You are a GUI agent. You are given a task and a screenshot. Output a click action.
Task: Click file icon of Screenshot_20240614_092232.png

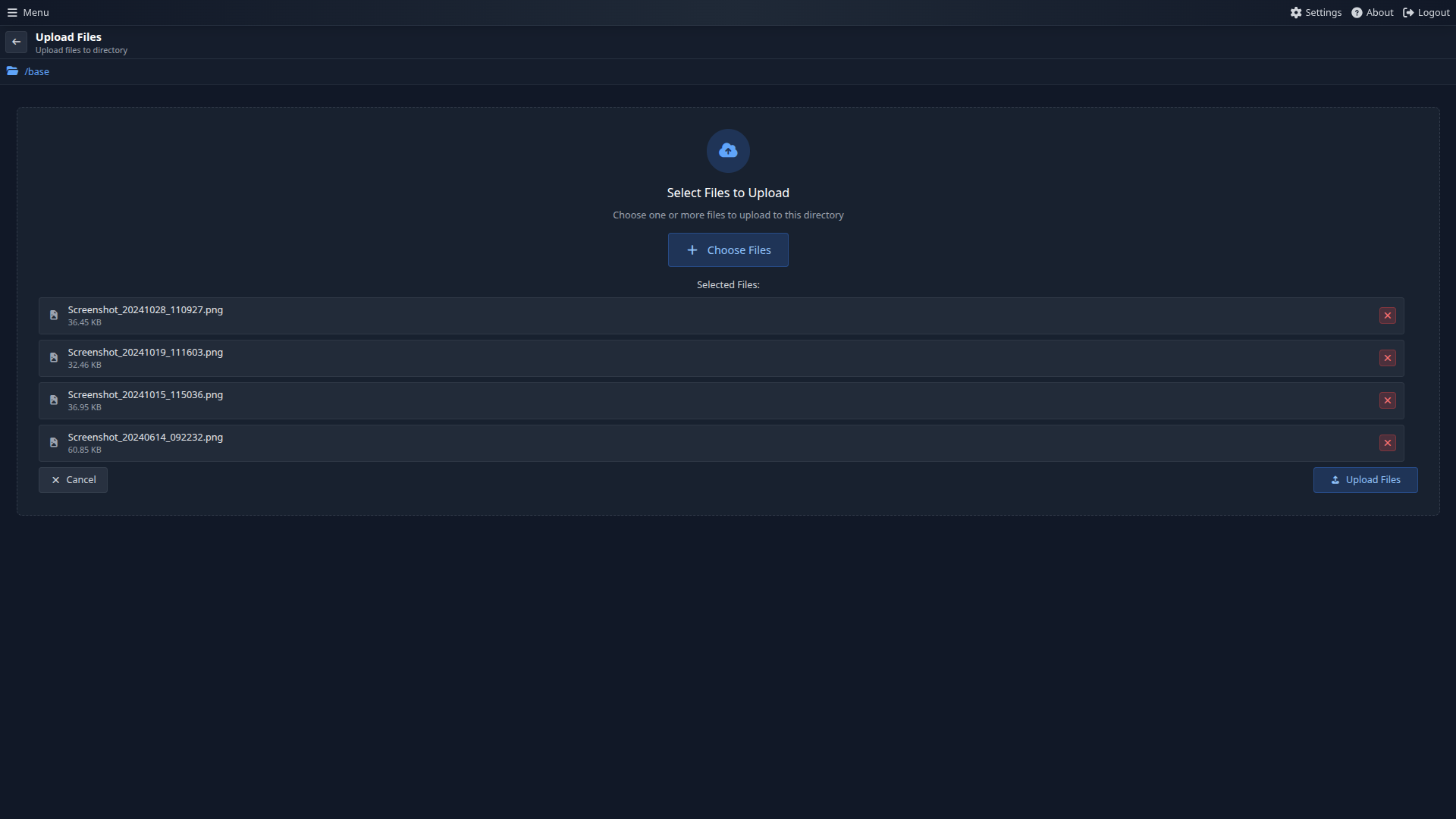coord(54,443)
